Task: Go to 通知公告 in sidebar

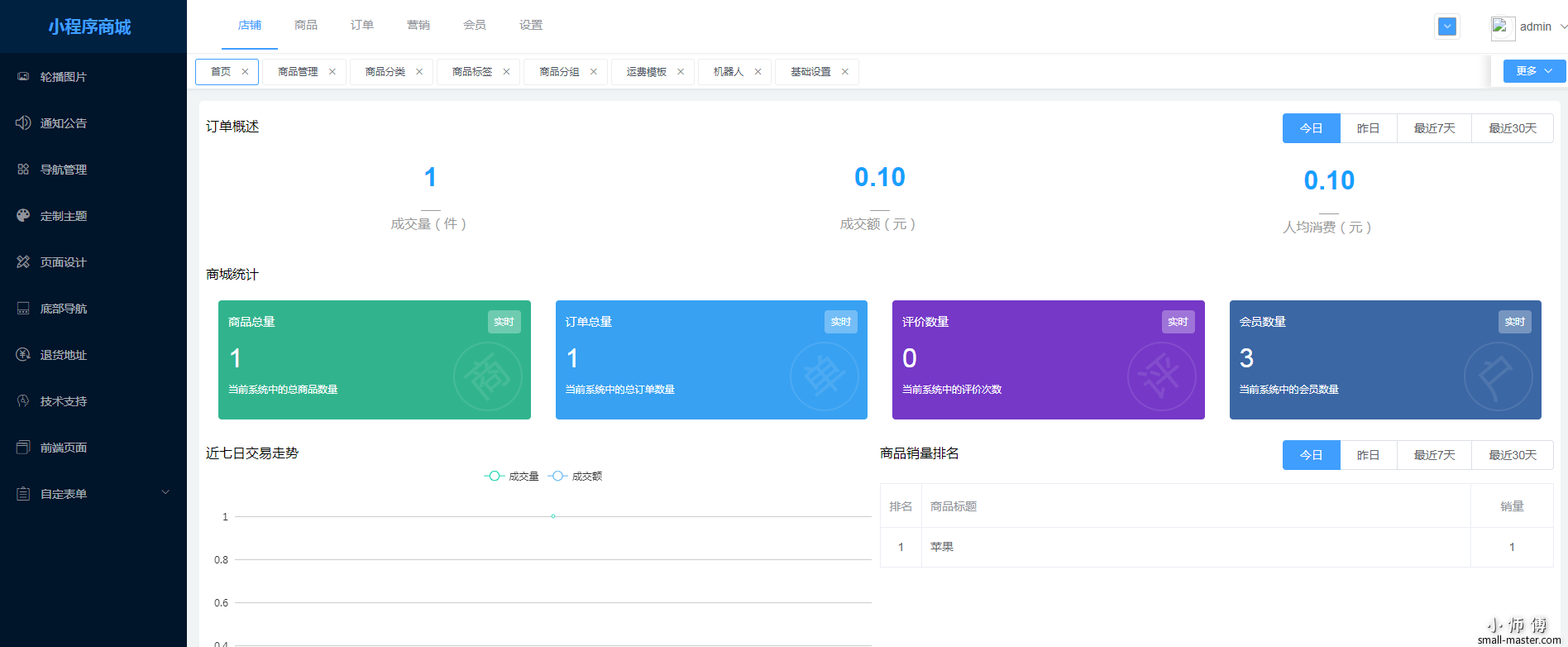Action: point(93,123)
